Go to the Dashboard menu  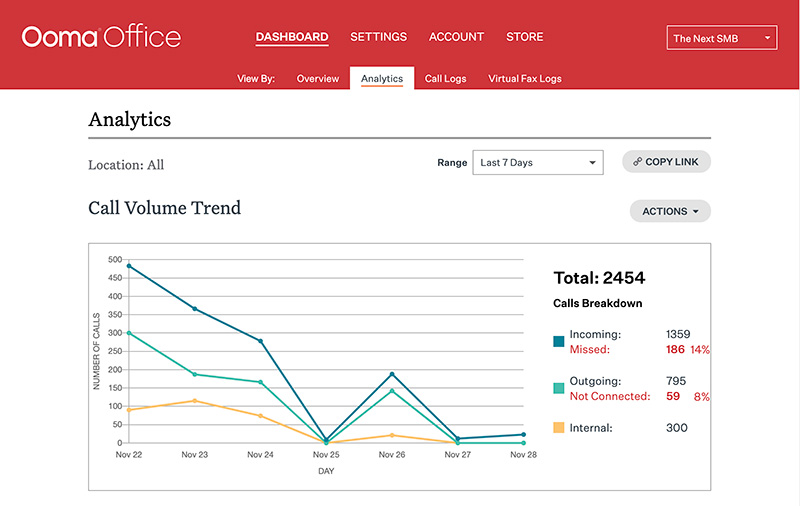(291, 38)
